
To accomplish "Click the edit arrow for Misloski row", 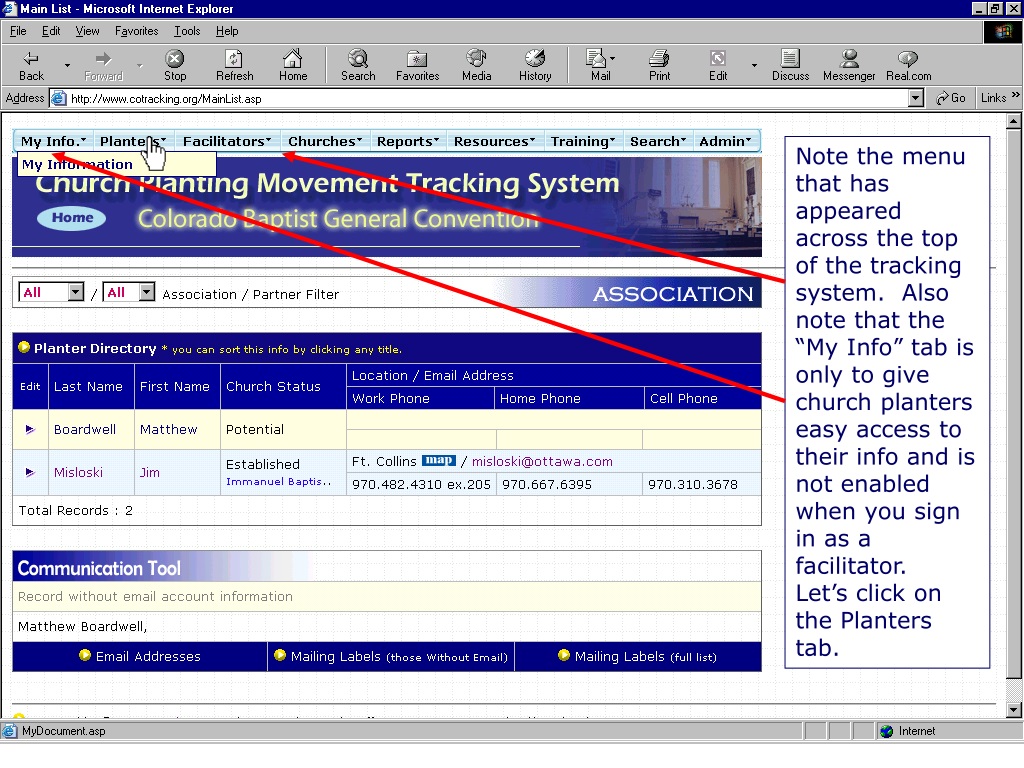I will click(x=29, y=472).
